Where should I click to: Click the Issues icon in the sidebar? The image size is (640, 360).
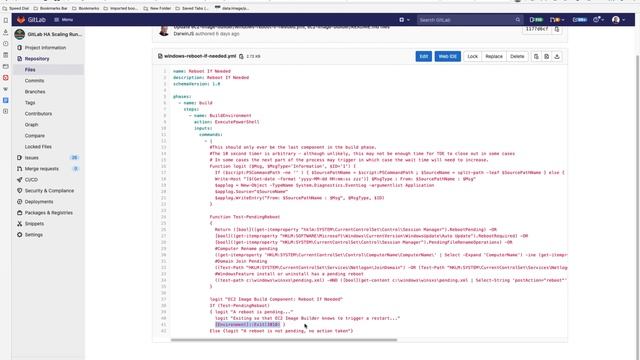19,158
